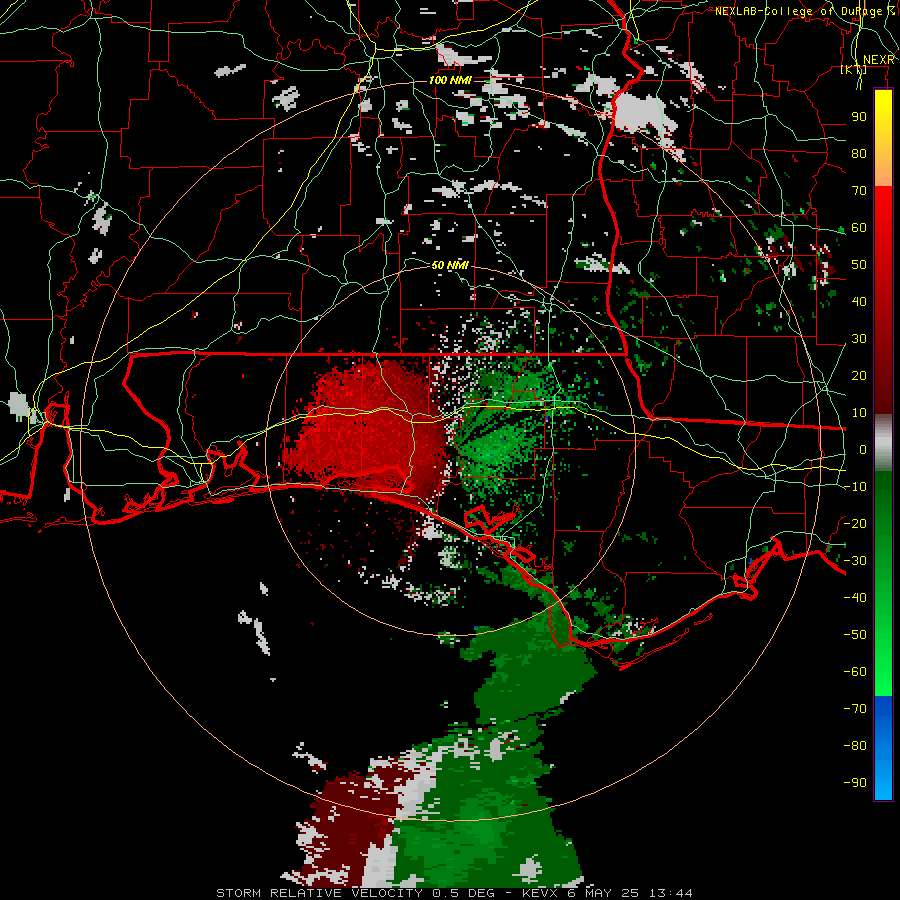Viewport: 900px width, 900px height.
Task: Click the NEXR label at top right
Action: [879, 60]
